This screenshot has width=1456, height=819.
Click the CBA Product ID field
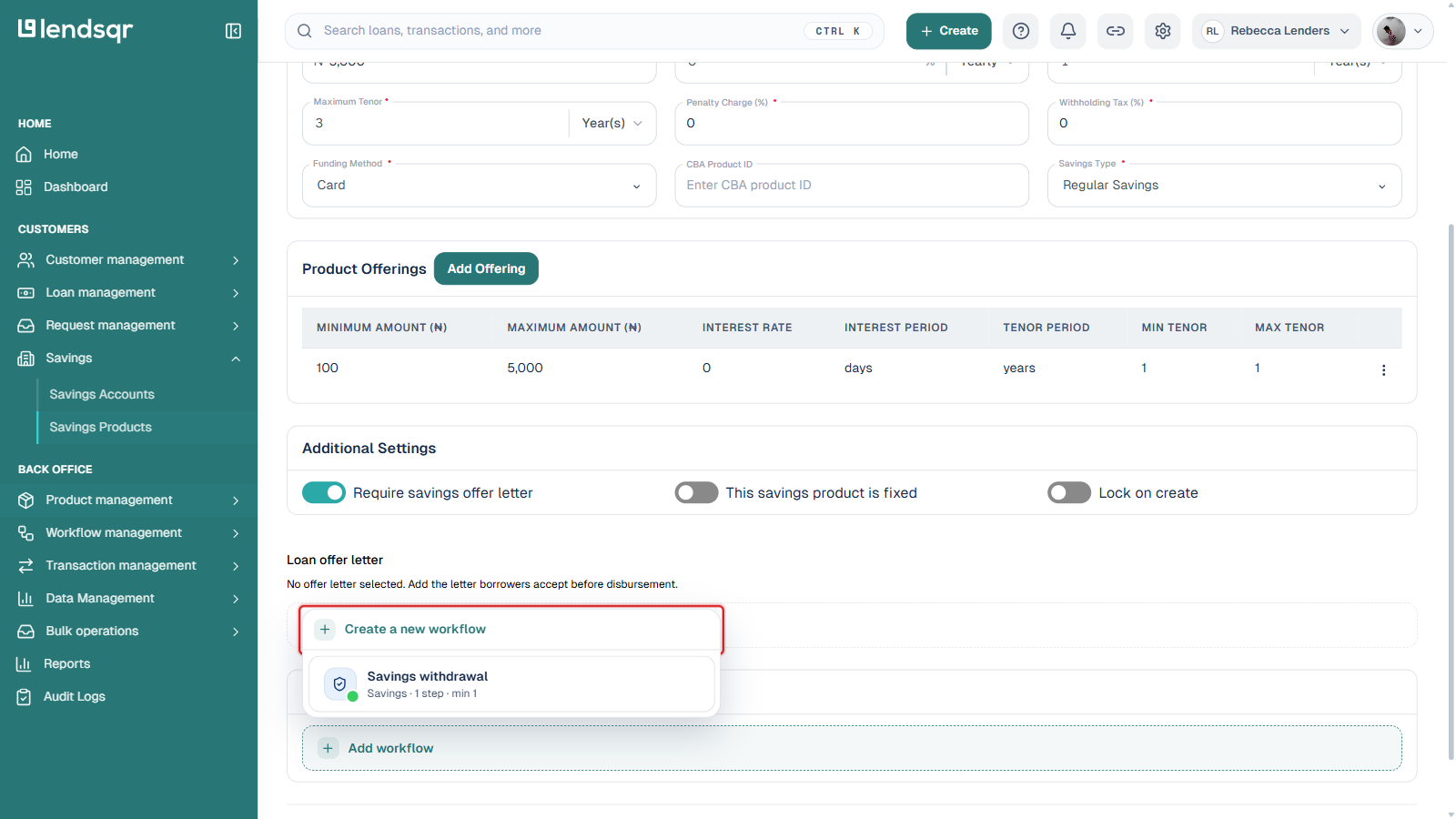click(x=852, y=185)
